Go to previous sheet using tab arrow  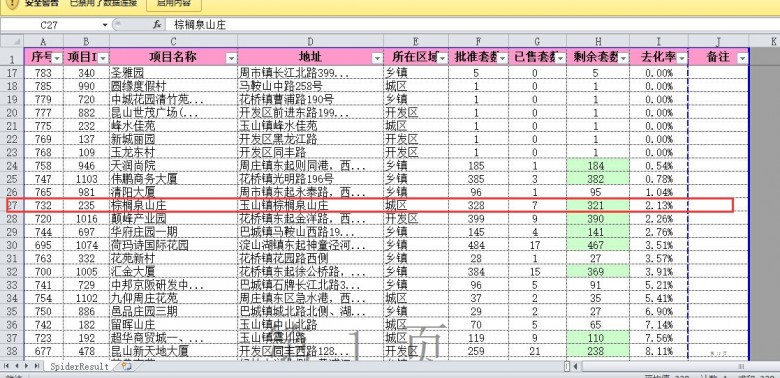16,366
